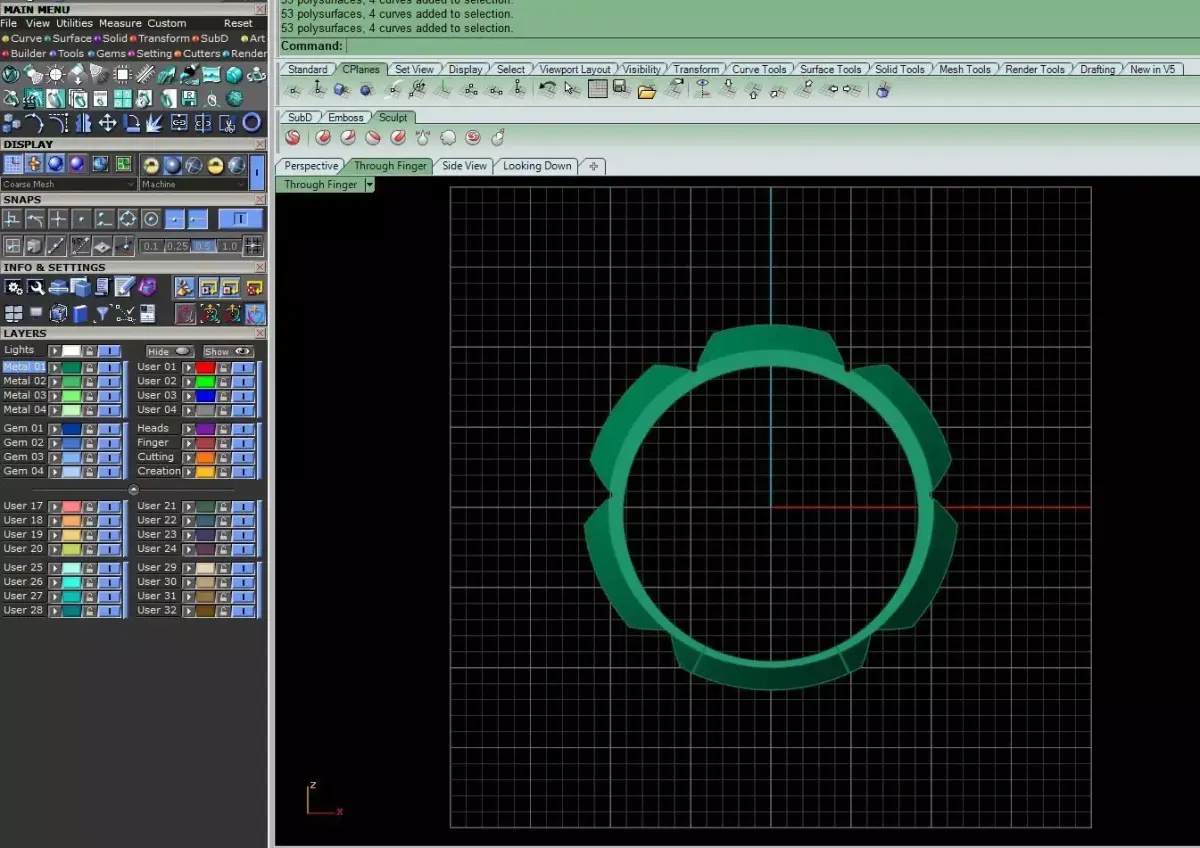Viewport: 1200px width, 848px height.
Task: Select the Metal 01 layer name
Action: (24, 367)
